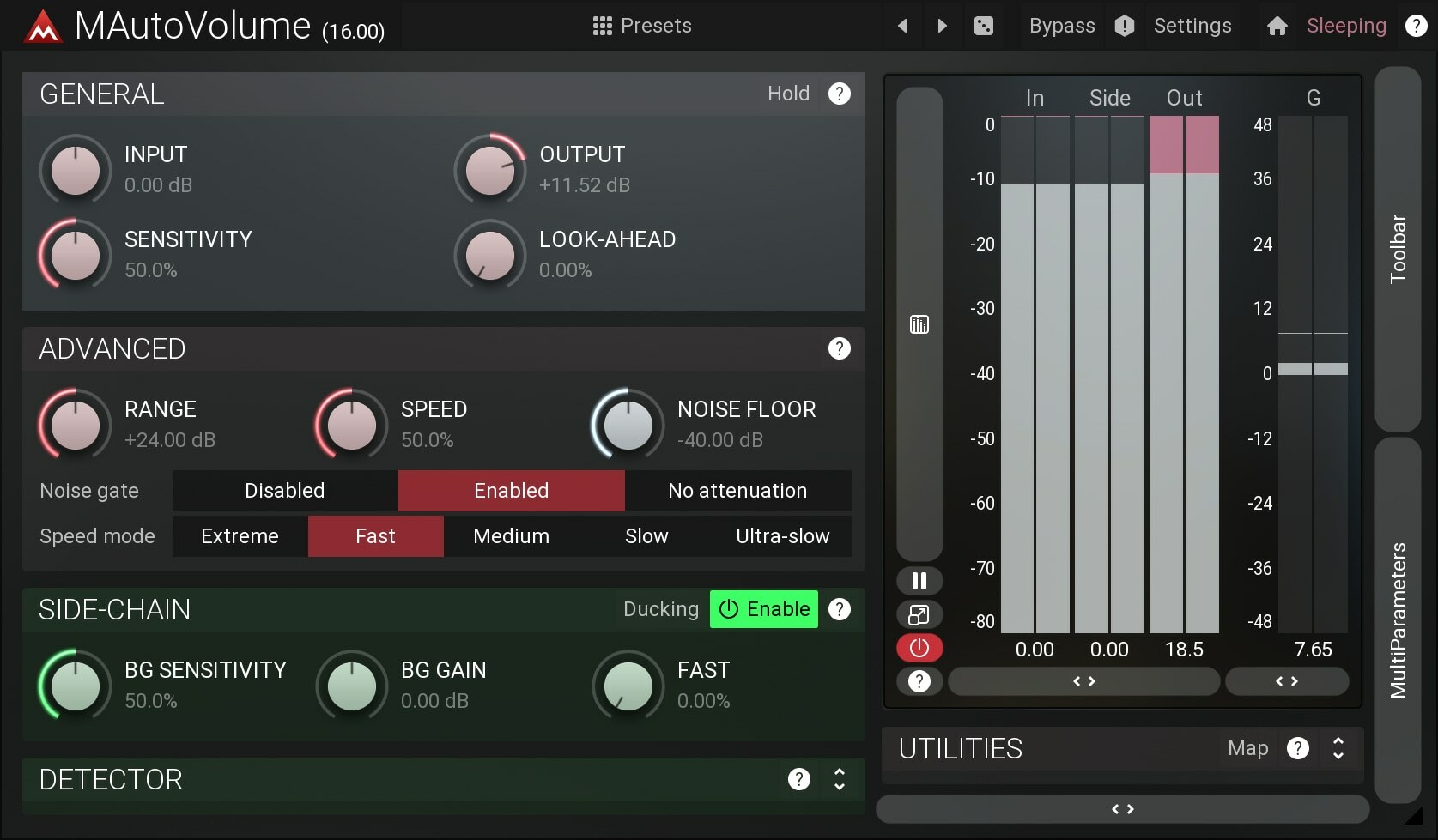This screenshot has height=840, width=1438.
Task: Set Noise gate to No attenuation
Action: pyautogui.click(x=737, y=491)
